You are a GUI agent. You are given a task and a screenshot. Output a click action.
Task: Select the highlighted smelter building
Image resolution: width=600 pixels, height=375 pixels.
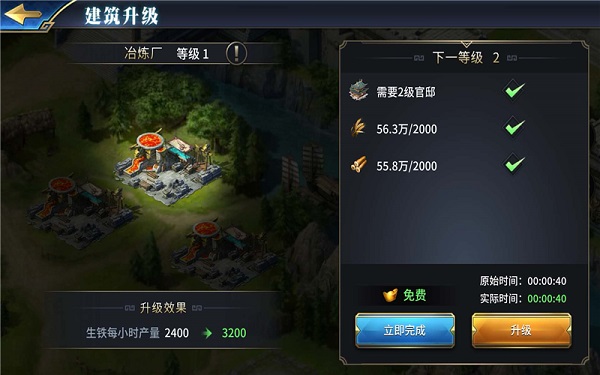point(168,166)
